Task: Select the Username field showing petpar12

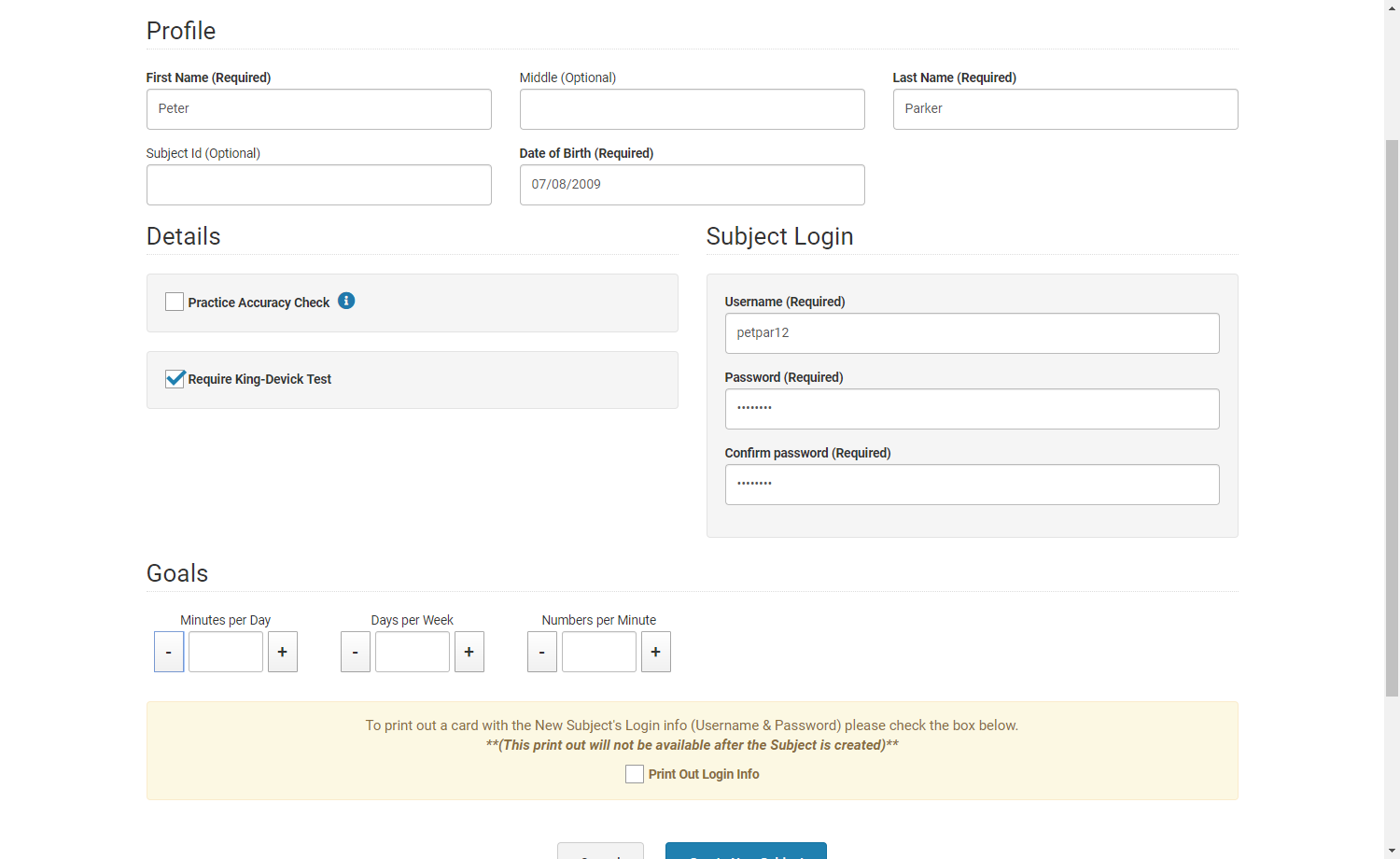Action: click(972, 333)
